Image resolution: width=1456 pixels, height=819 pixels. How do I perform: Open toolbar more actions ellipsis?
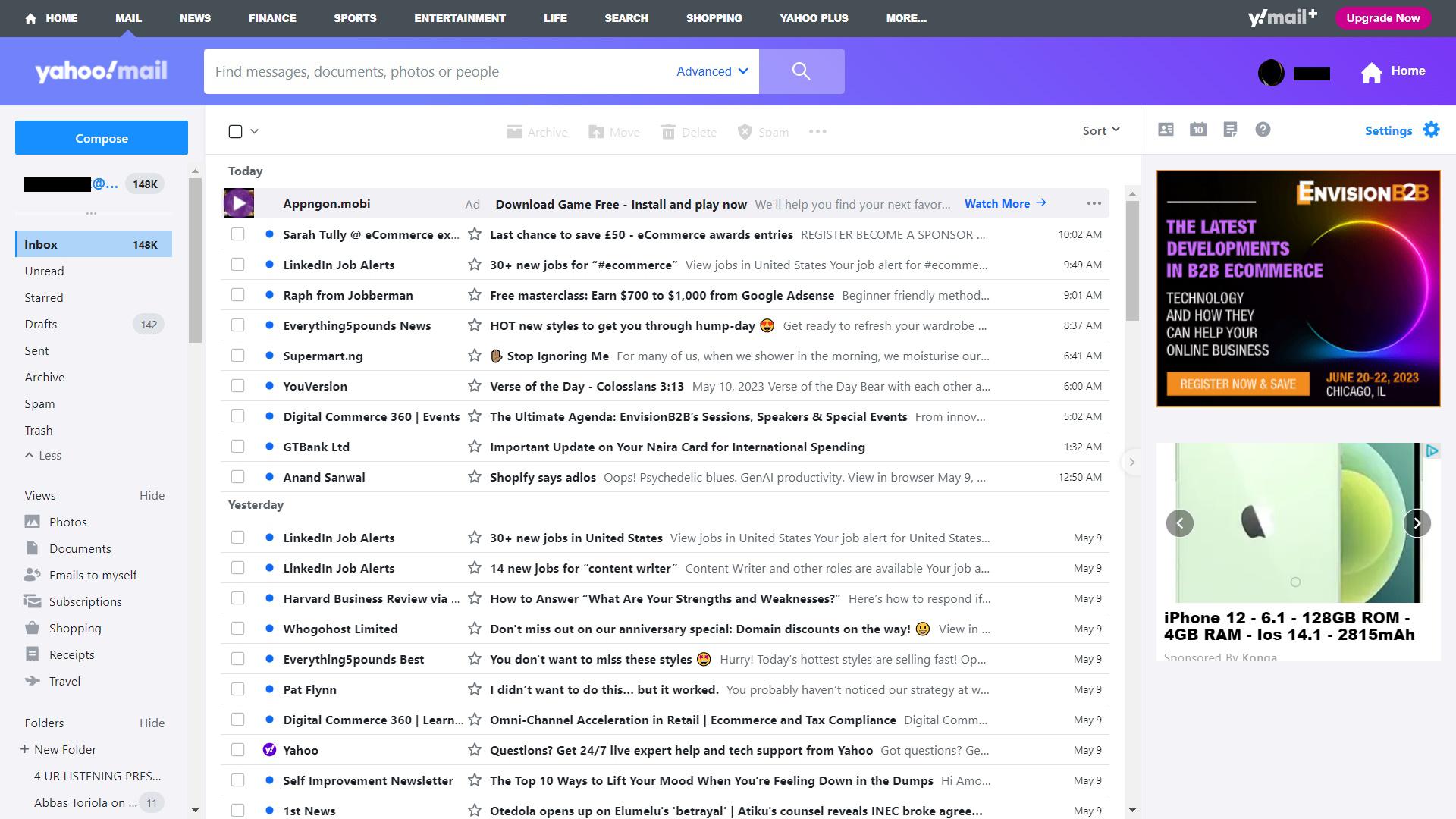click(817, 132)
